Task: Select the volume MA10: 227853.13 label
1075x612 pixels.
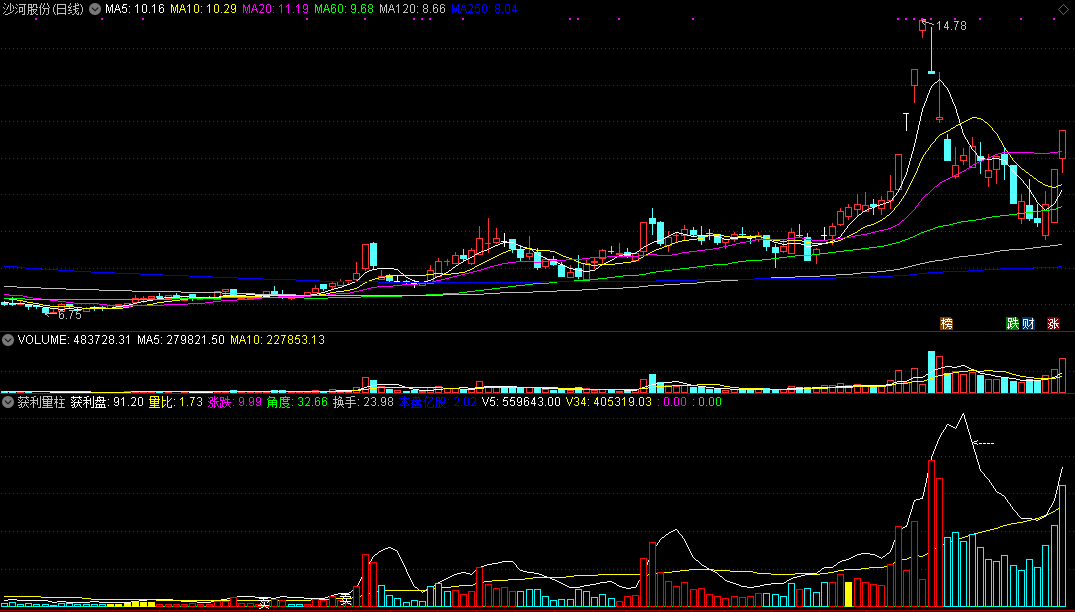Action: coord(278,339)
